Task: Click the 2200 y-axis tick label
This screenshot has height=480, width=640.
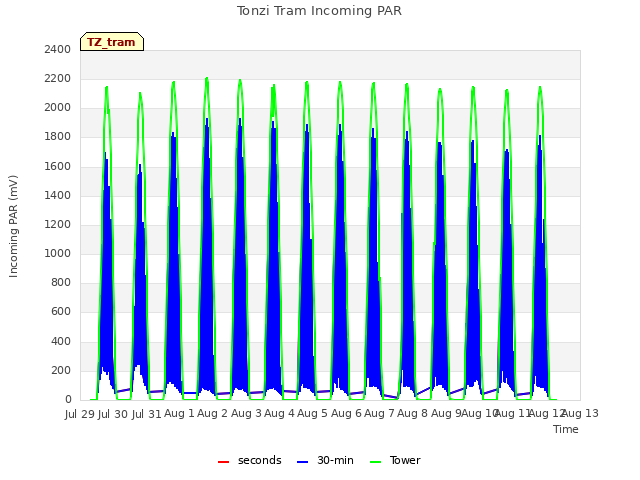Action: (58, 78)
